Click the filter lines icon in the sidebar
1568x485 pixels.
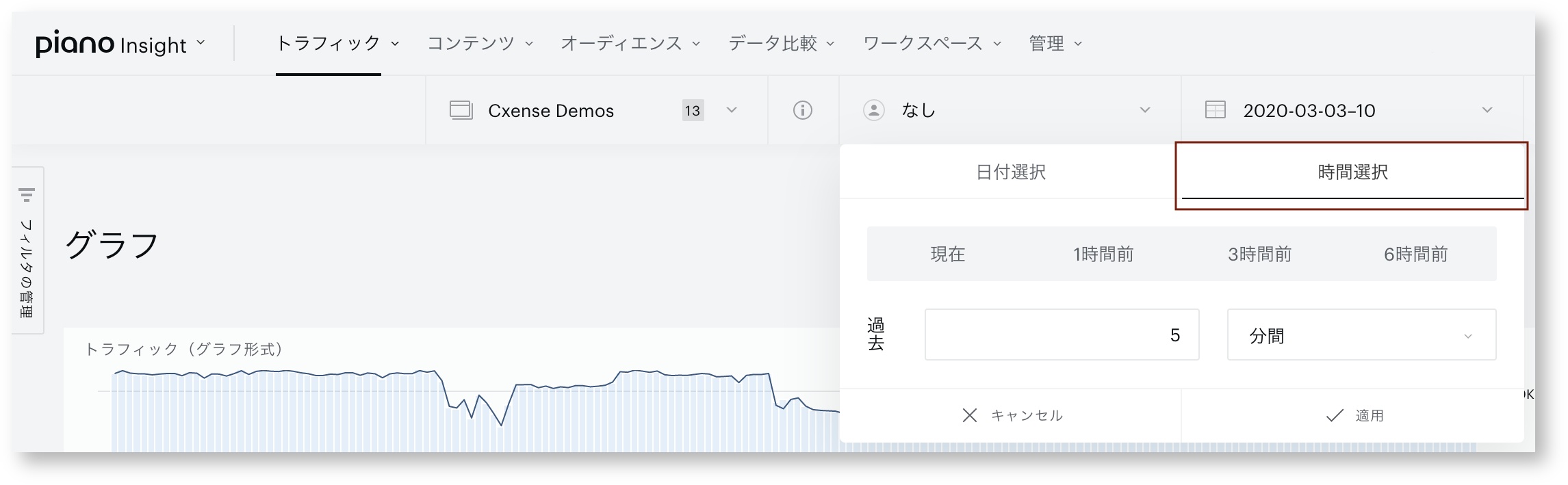tap(27, 195)
